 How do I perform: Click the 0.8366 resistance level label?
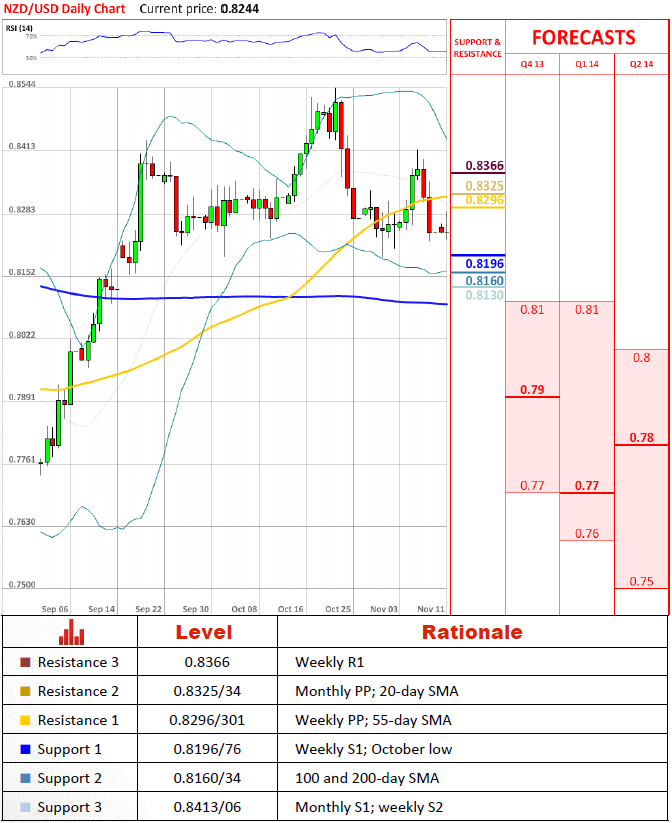click(x=485, y=165)
